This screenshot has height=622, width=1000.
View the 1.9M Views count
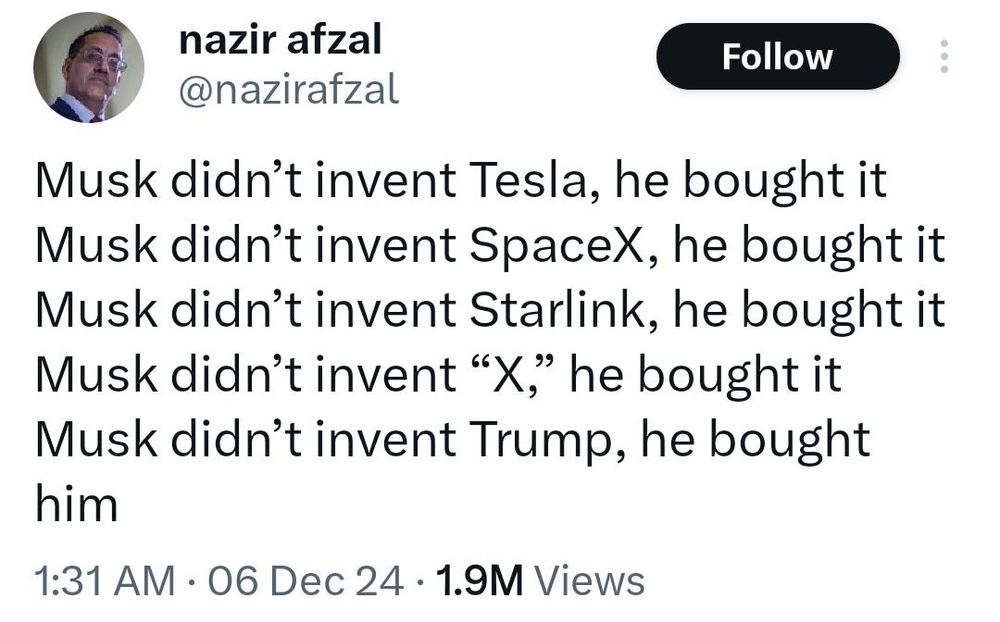point(540,581)
